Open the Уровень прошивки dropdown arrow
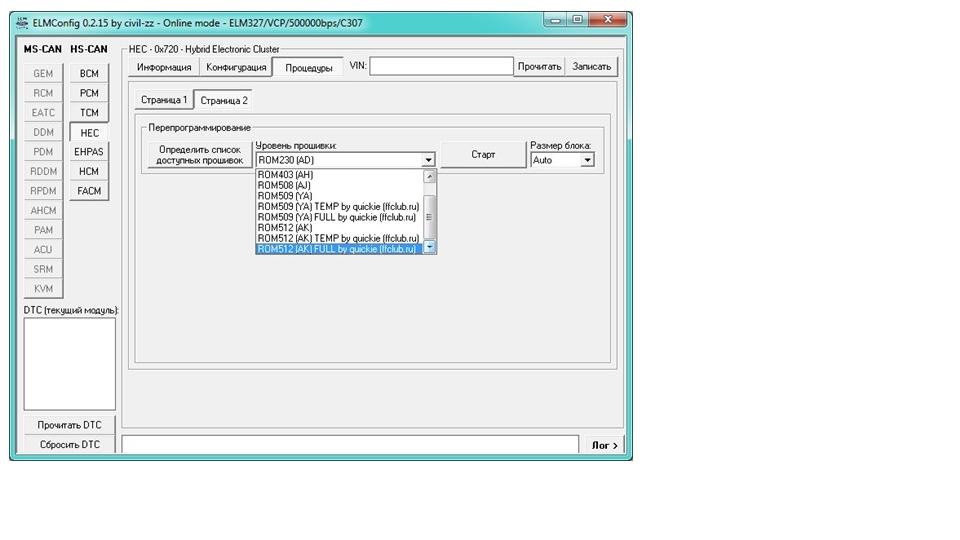Image resolution: width=960 pixels, height=540 pixels. click(428, 160)
